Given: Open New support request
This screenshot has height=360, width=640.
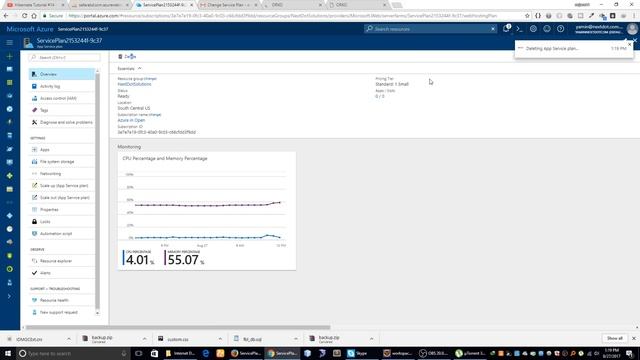Looking at the screenshot, I should pos(62,312).
